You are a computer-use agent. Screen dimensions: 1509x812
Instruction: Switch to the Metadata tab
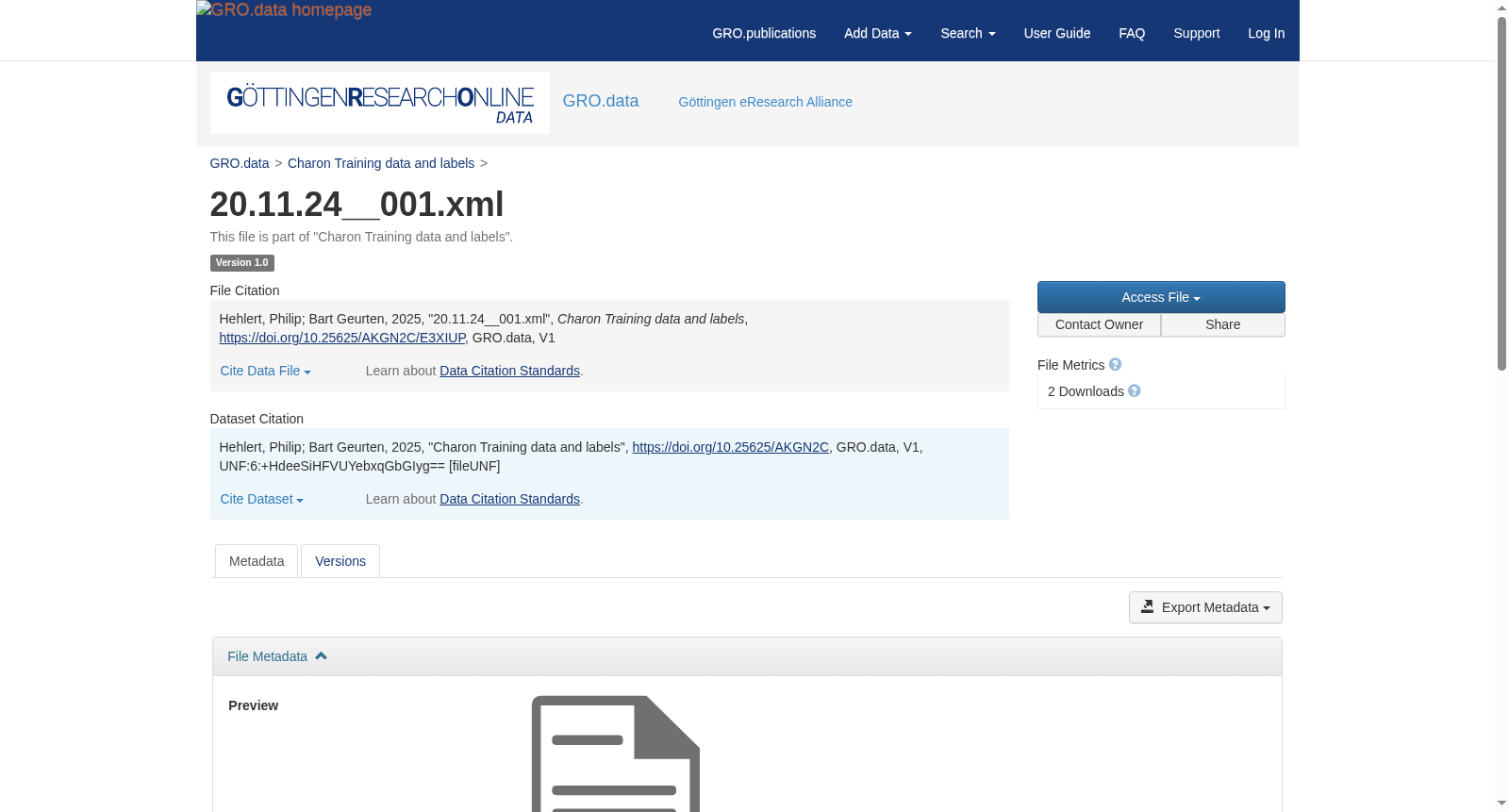257,561
